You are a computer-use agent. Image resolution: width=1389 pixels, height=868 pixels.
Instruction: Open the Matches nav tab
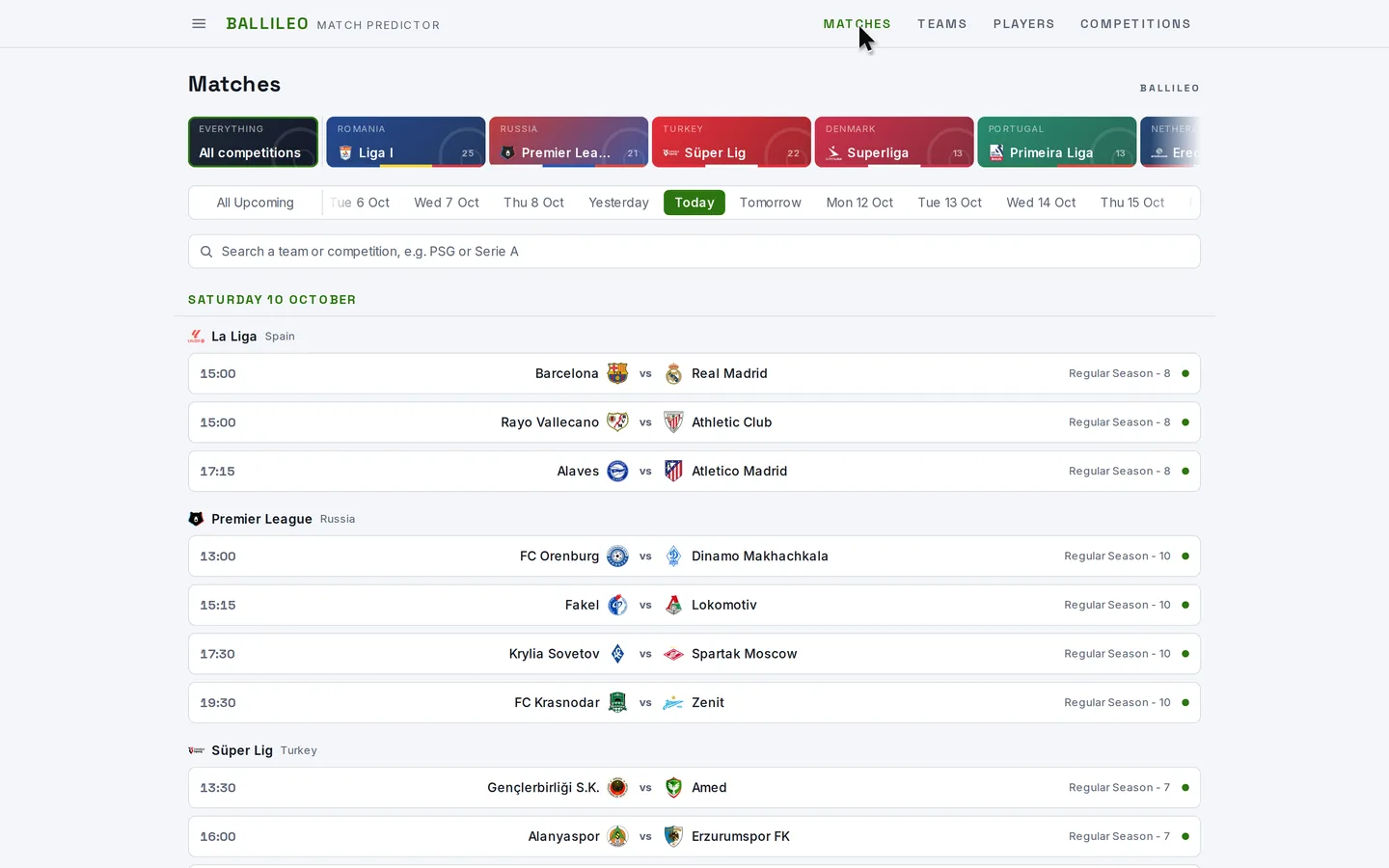(857, 24)
